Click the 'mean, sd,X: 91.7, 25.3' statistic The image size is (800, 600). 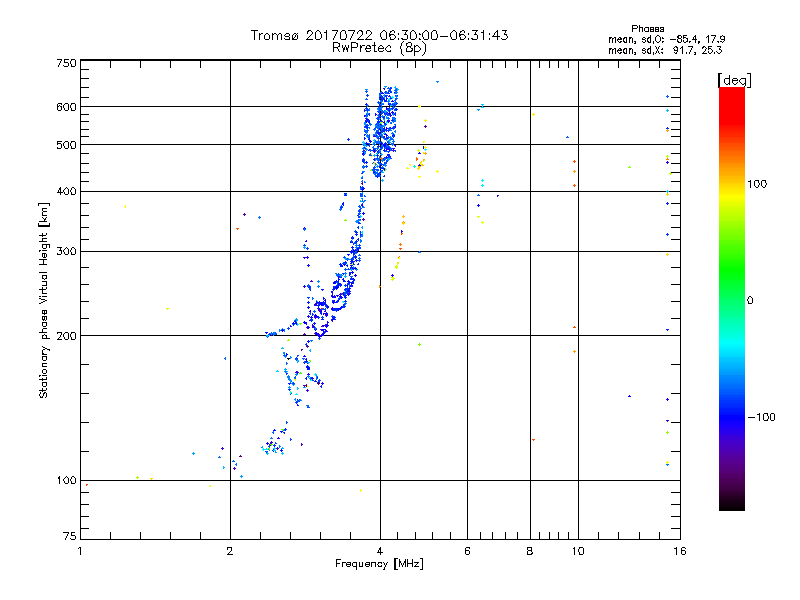665,50
